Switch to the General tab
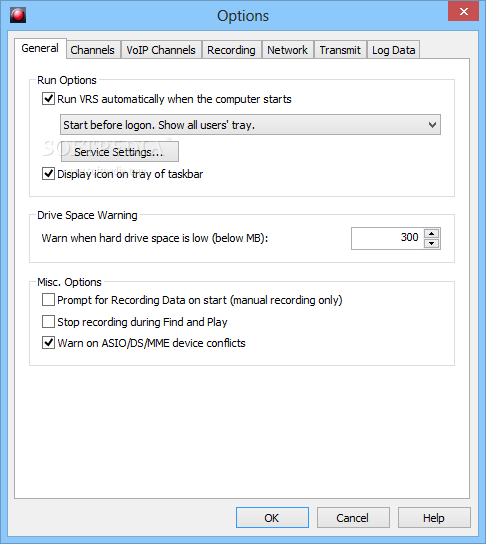 (x=40, y=48)
